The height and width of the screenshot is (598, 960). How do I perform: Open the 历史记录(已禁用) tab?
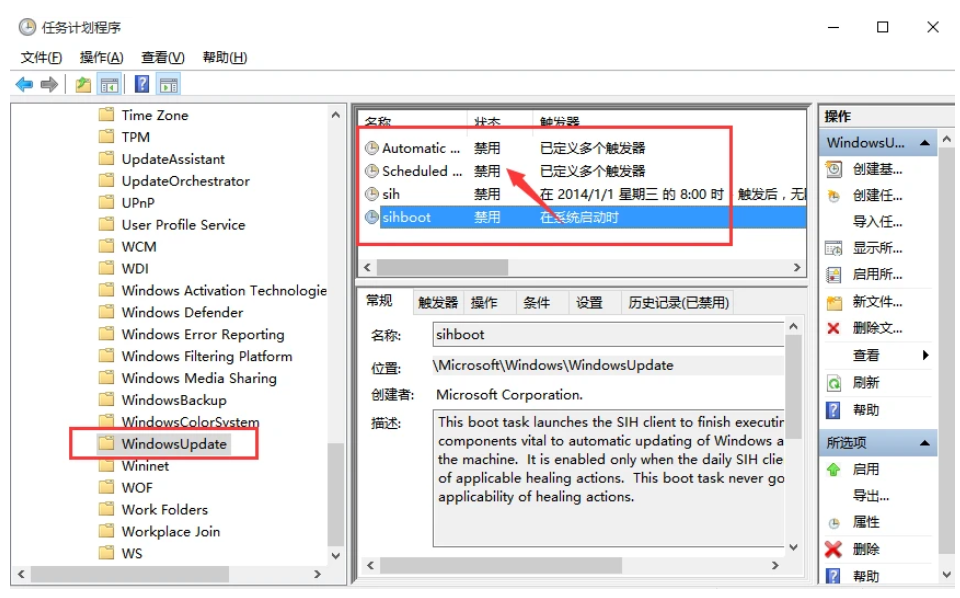[678, 302]
